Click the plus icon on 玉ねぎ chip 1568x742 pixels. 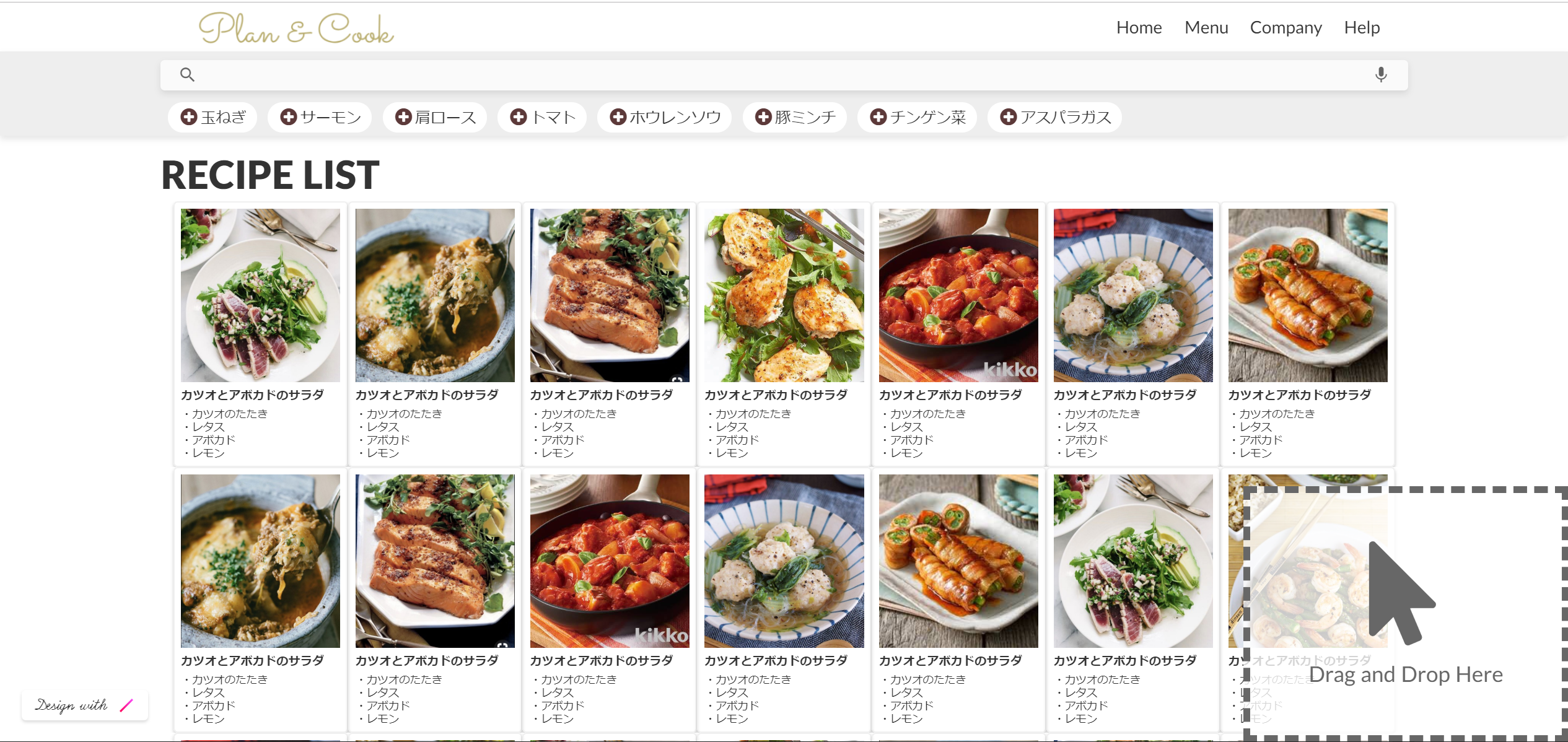tap(189, 117)
